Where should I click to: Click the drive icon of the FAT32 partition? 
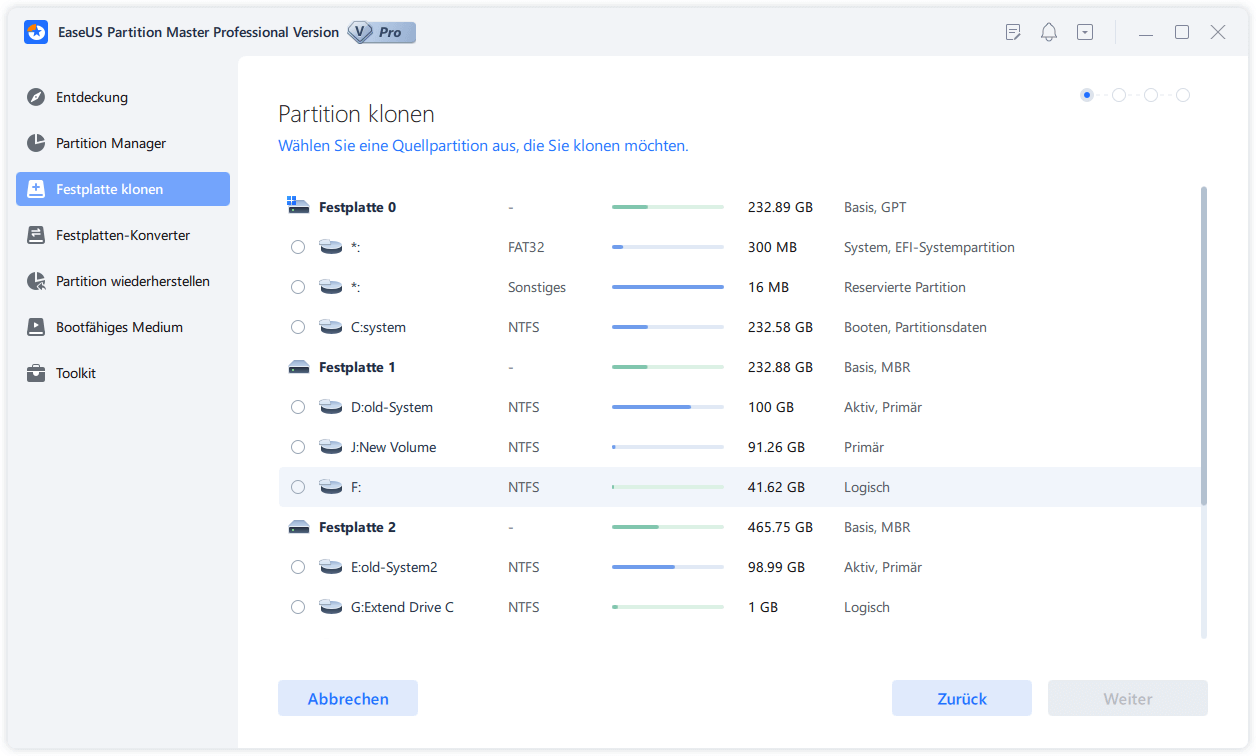(330, 247)
